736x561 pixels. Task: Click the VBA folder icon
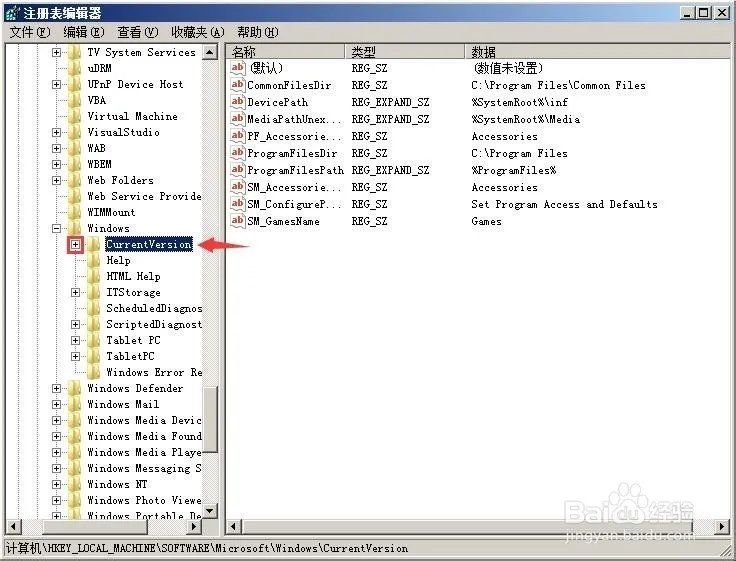(75, 100)
